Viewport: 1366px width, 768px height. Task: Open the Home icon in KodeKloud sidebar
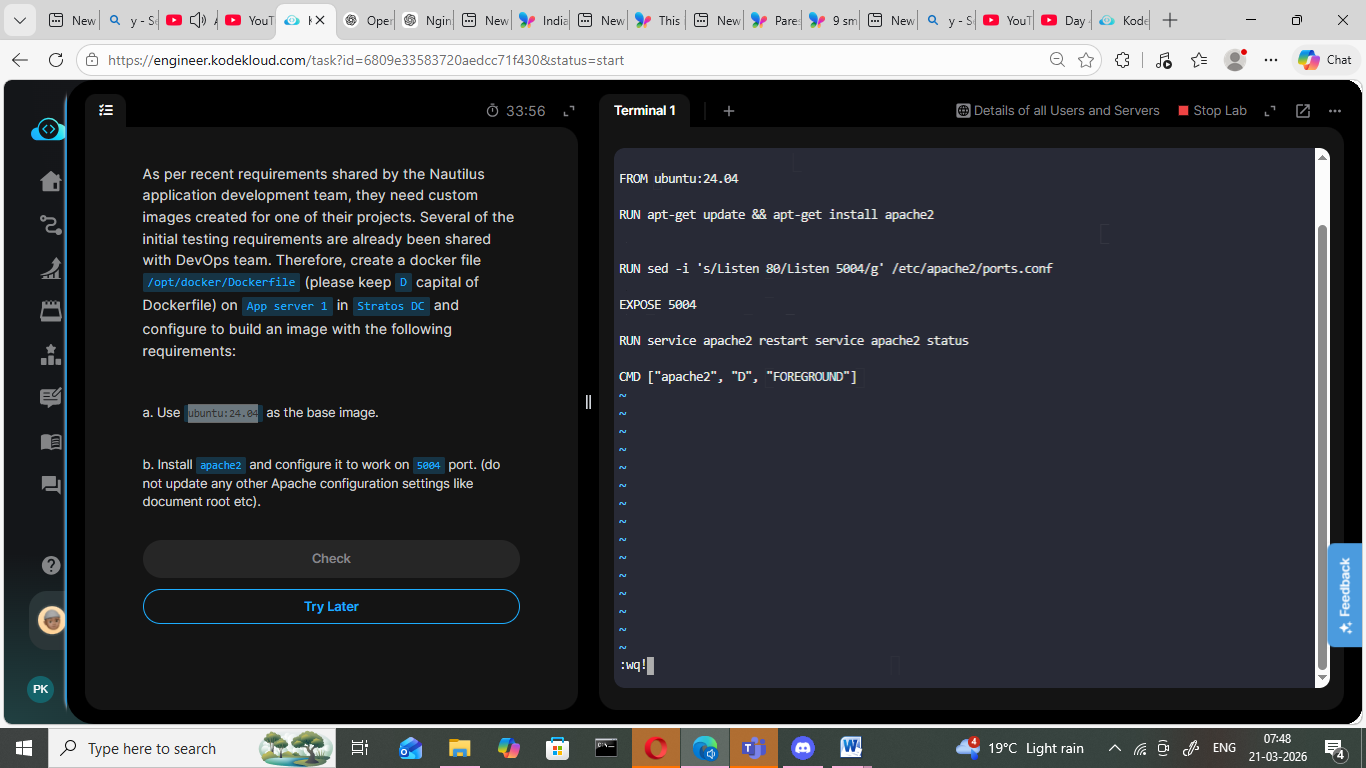(51, 181)
